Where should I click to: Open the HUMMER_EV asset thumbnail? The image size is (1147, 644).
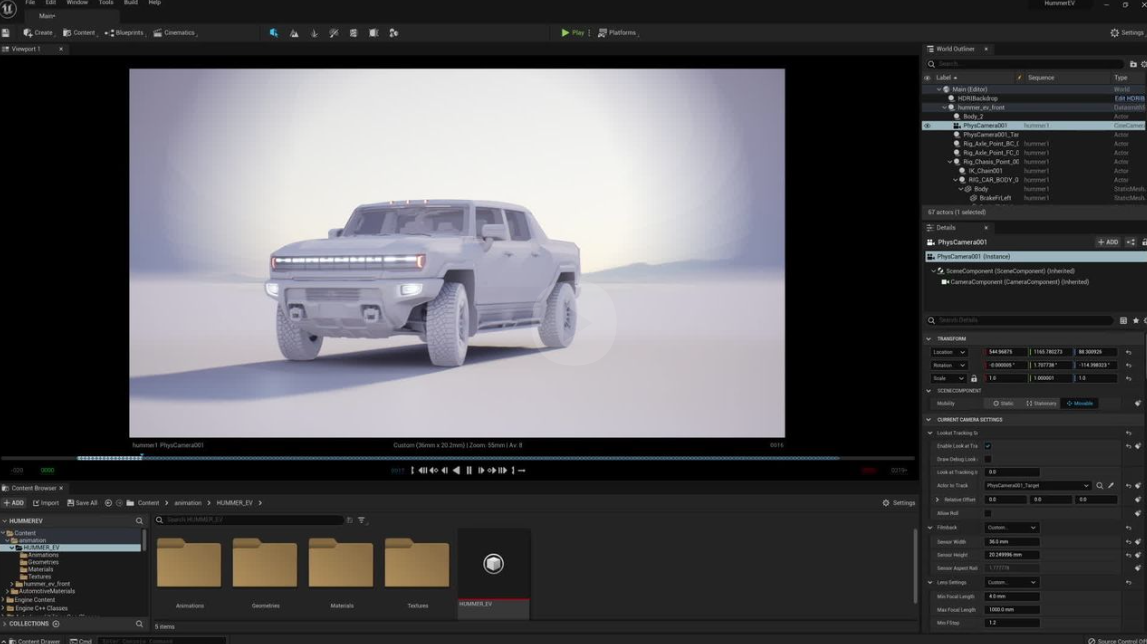pos(493,566)
